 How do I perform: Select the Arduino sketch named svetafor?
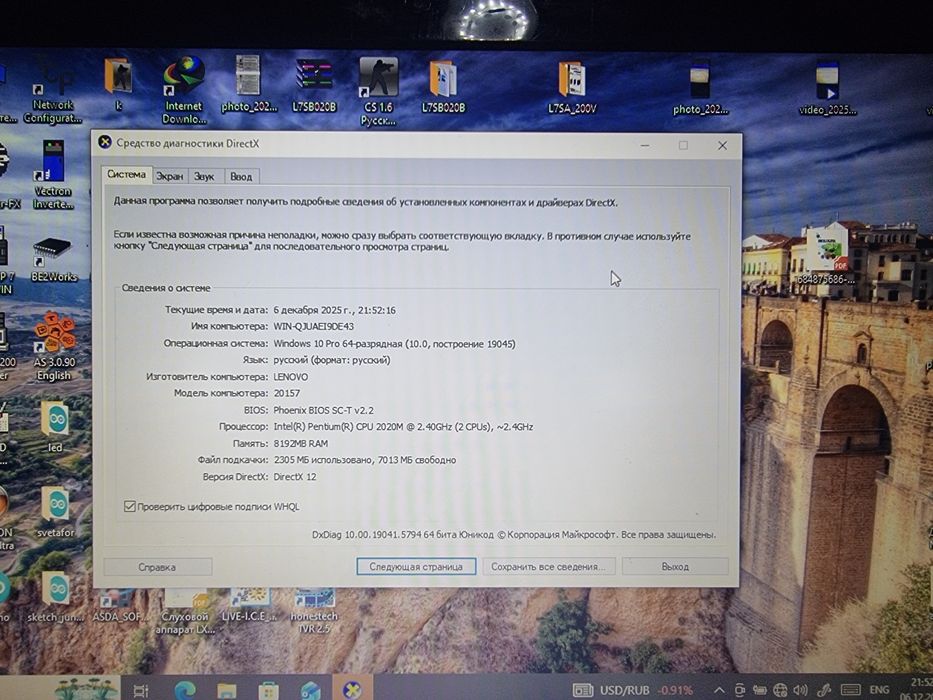coord(55,512)
